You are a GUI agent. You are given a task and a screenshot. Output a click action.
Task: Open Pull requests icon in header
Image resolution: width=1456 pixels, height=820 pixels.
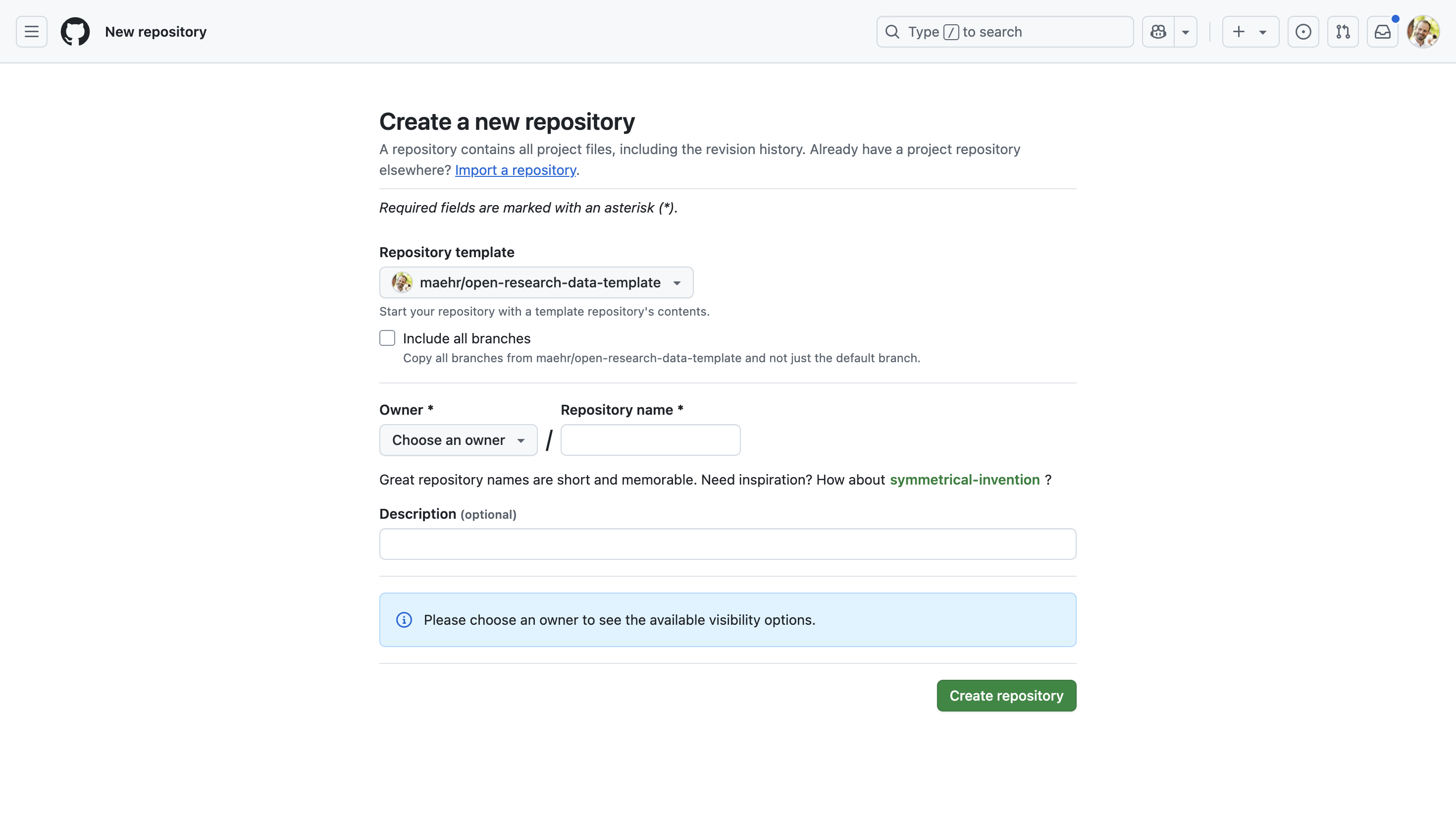[x=1343, y=32]
